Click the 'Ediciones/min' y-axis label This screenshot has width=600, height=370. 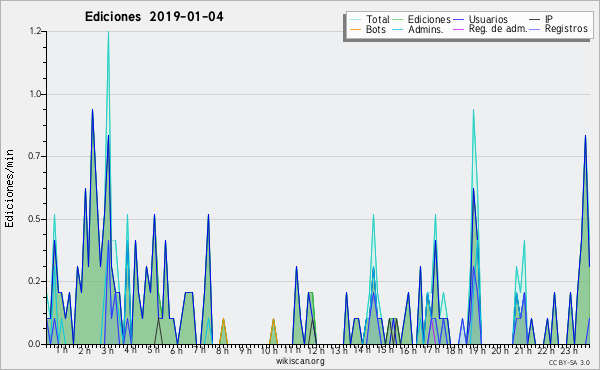click(9, 188)
